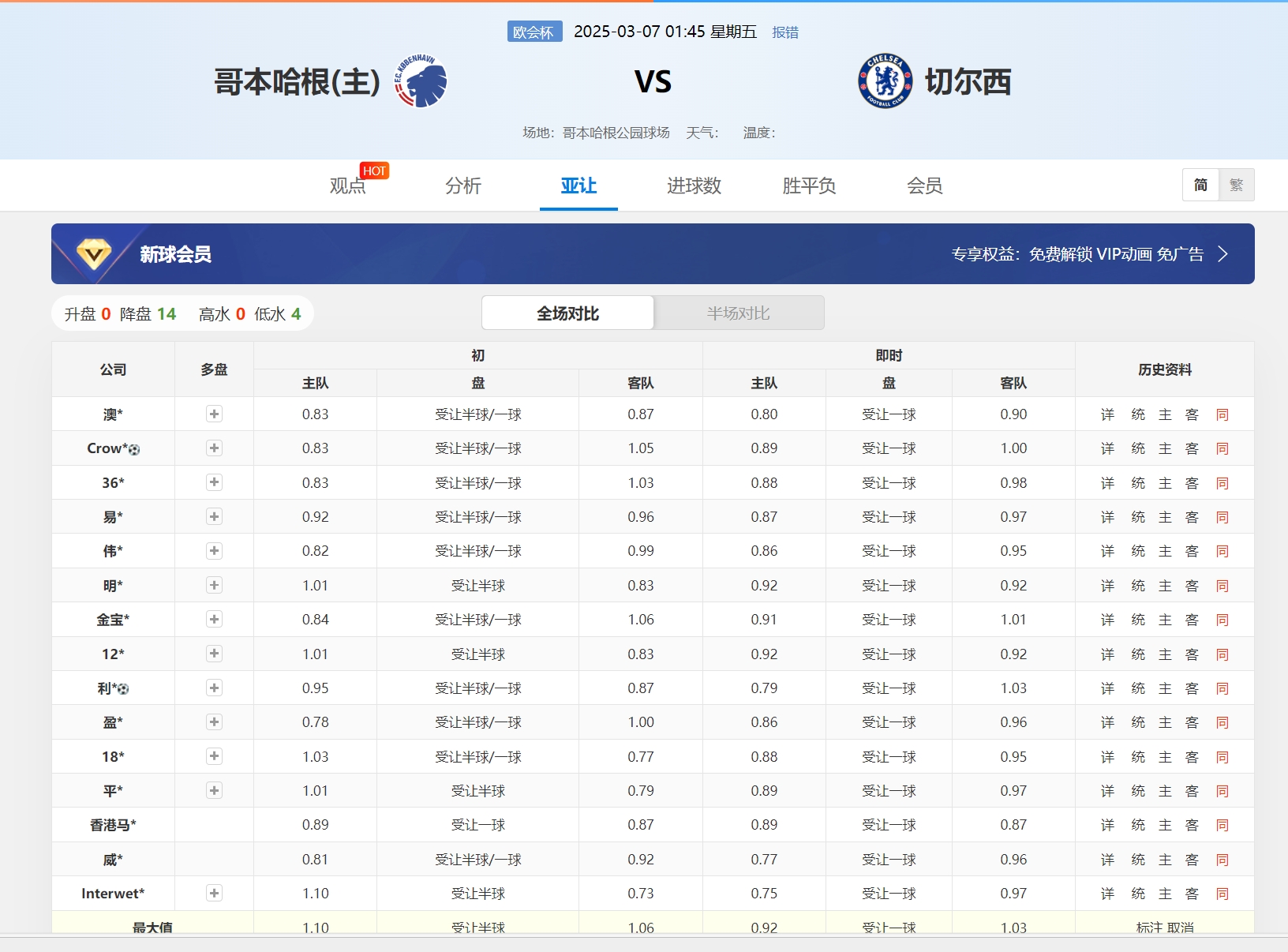
Task: Expand multi-handicap plus for 金宝* row
Action: point(214,619)
